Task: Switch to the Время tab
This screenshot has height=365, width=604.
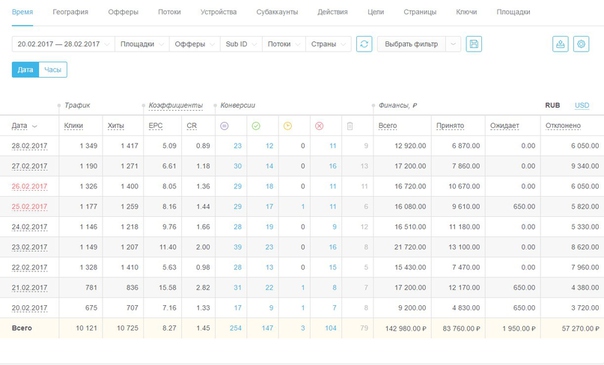Action: point(22,12)
